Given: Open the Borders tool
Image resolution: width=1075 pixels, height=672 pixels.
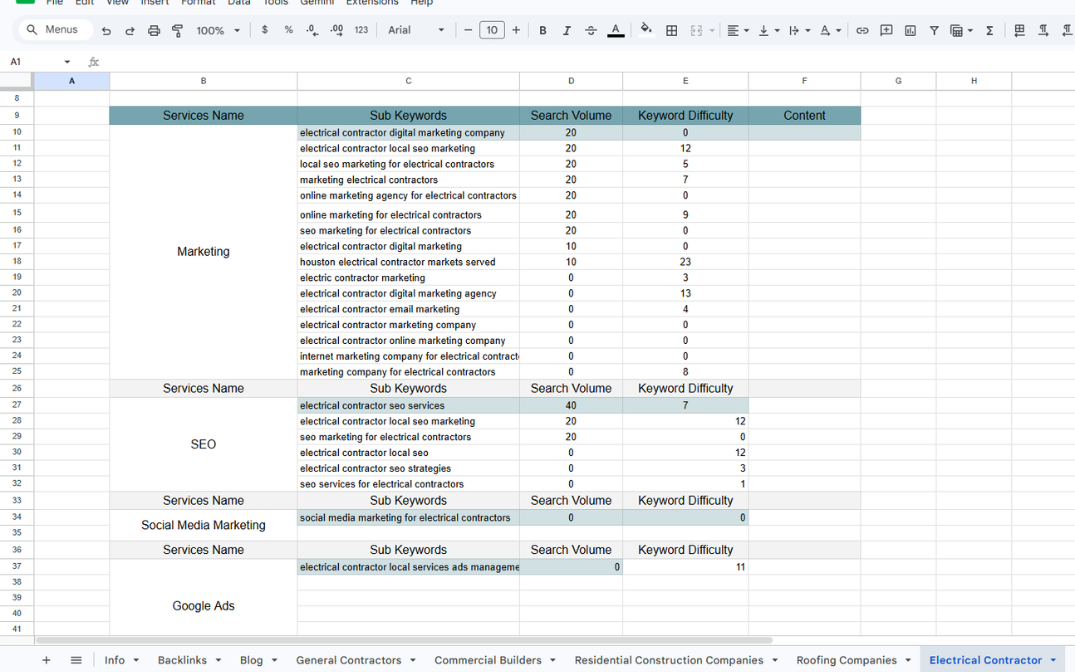Looking at the screenshot, I should point(672,31).
